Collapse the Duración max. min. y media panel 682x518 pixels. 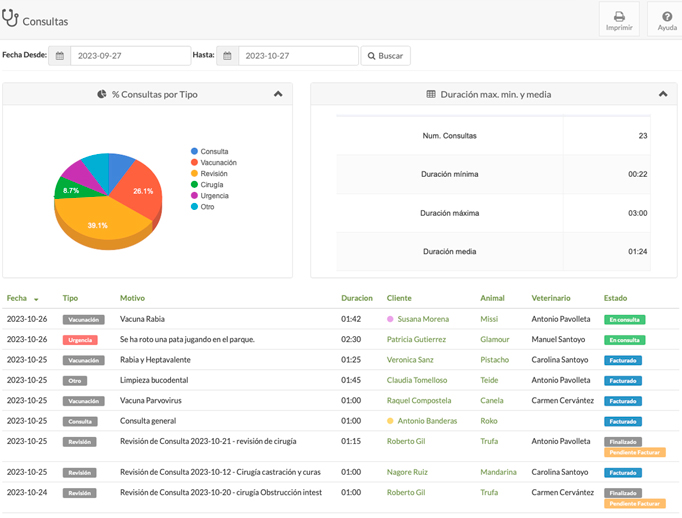coord(662,95)
